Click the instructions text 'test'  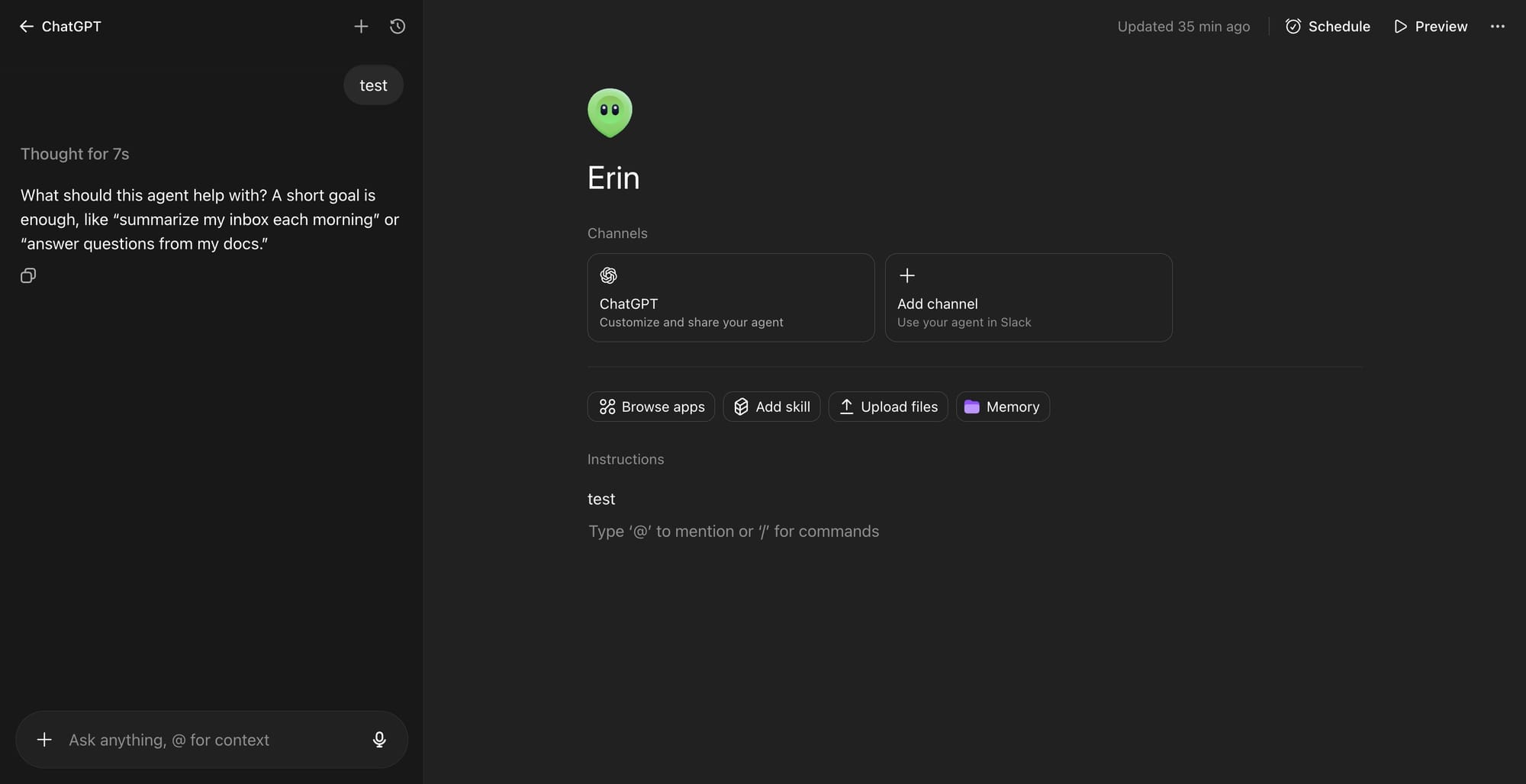601,499
